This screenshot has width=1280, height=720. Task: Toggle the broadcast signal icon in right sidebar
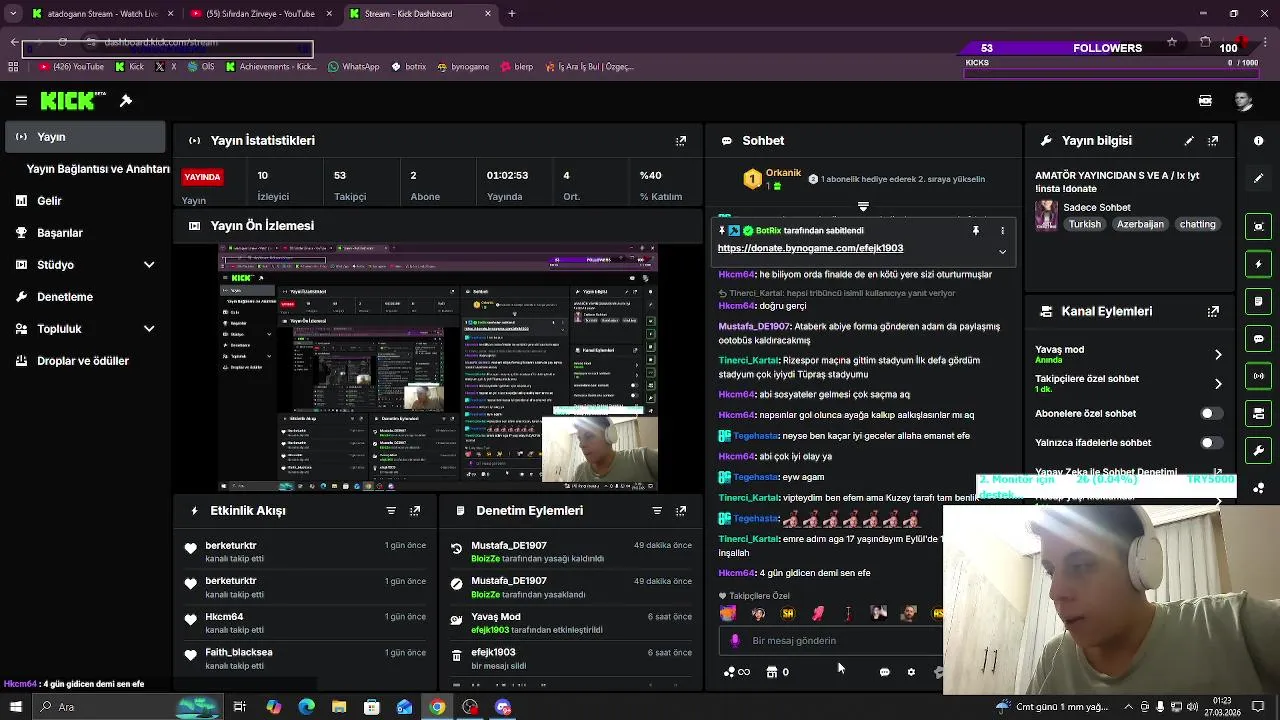(x=1259, y=376)
